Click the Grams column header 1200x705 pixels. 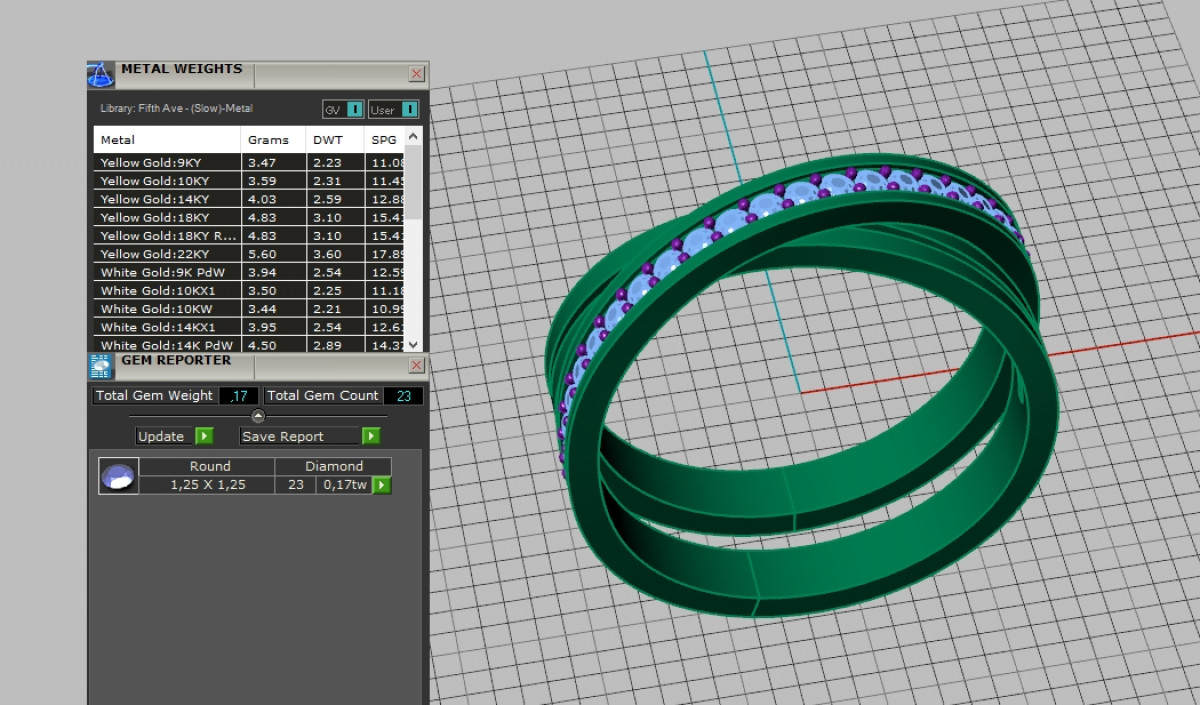click(268, 140)
